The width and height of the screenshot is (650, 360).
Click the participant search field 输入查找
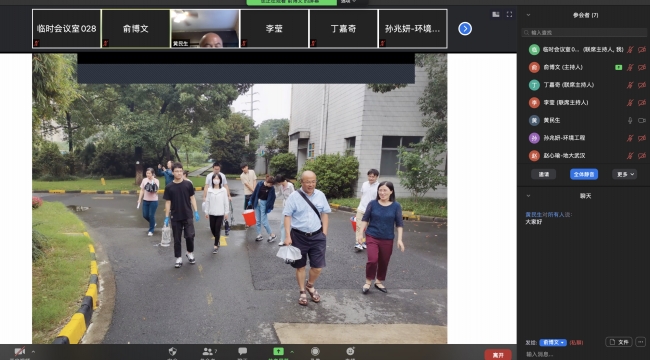coord(584,32)
